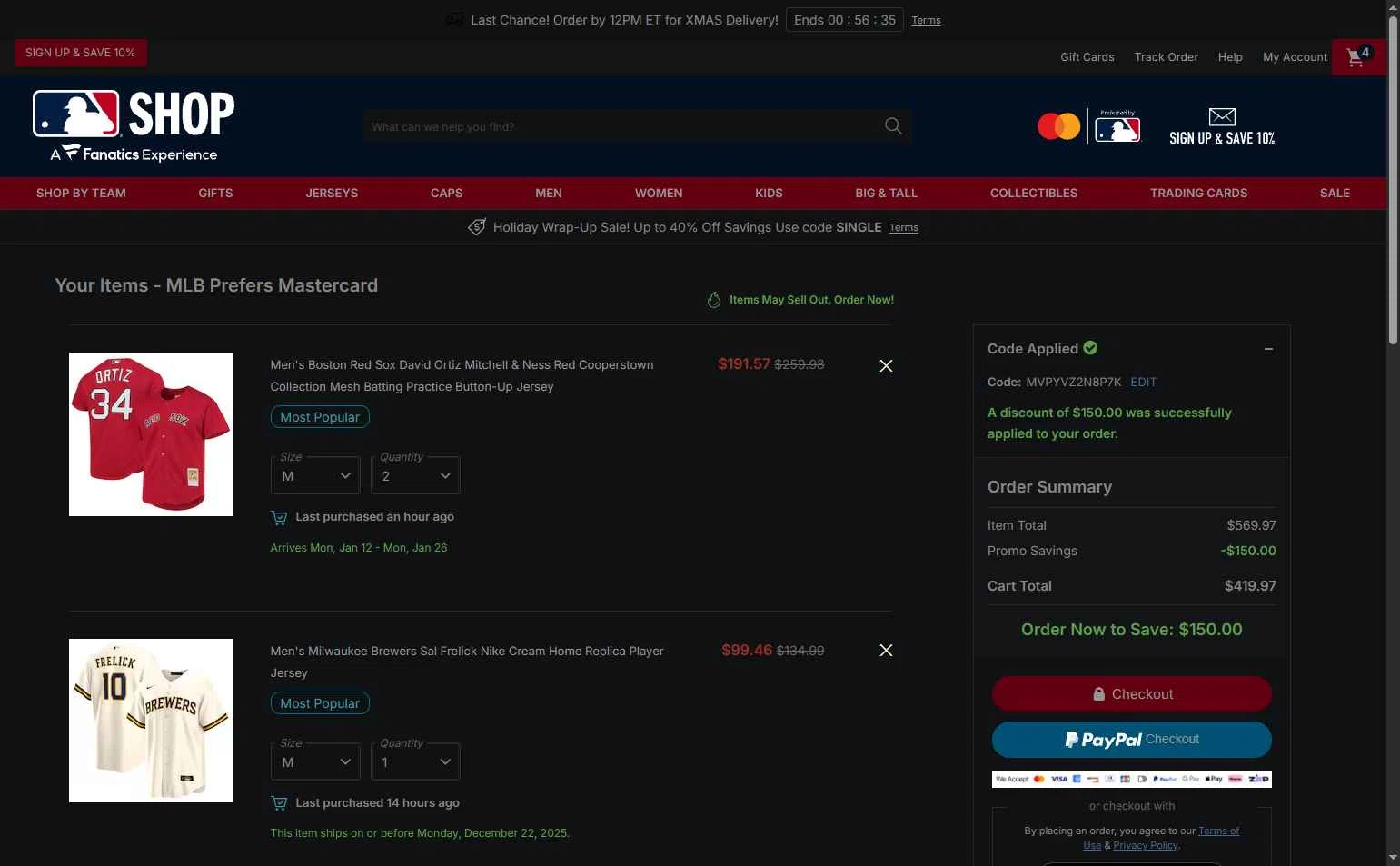The width and height of the screenshot is (1400, 866).
Task: Open the Trading Cards menu
Action: pyautogui.click(x=1198, y=194)
